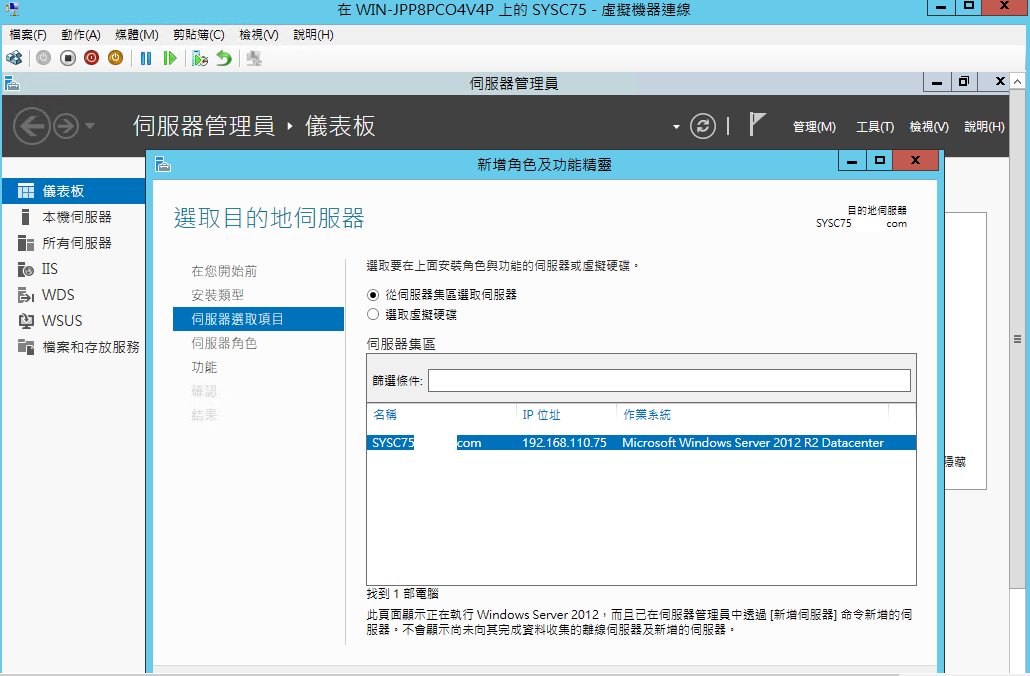Open the dropdown arrow left of refresh
Viewport: 1030px width, 676px height.
676,127
